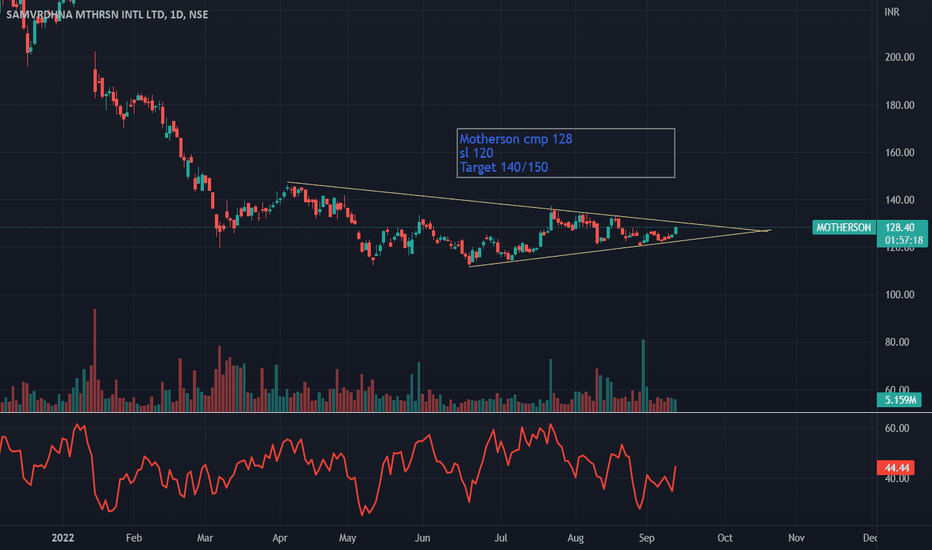Click the Aug time axis label
Image resolution: width=932 pixels, height=550 pixels.
click(575, 538)
